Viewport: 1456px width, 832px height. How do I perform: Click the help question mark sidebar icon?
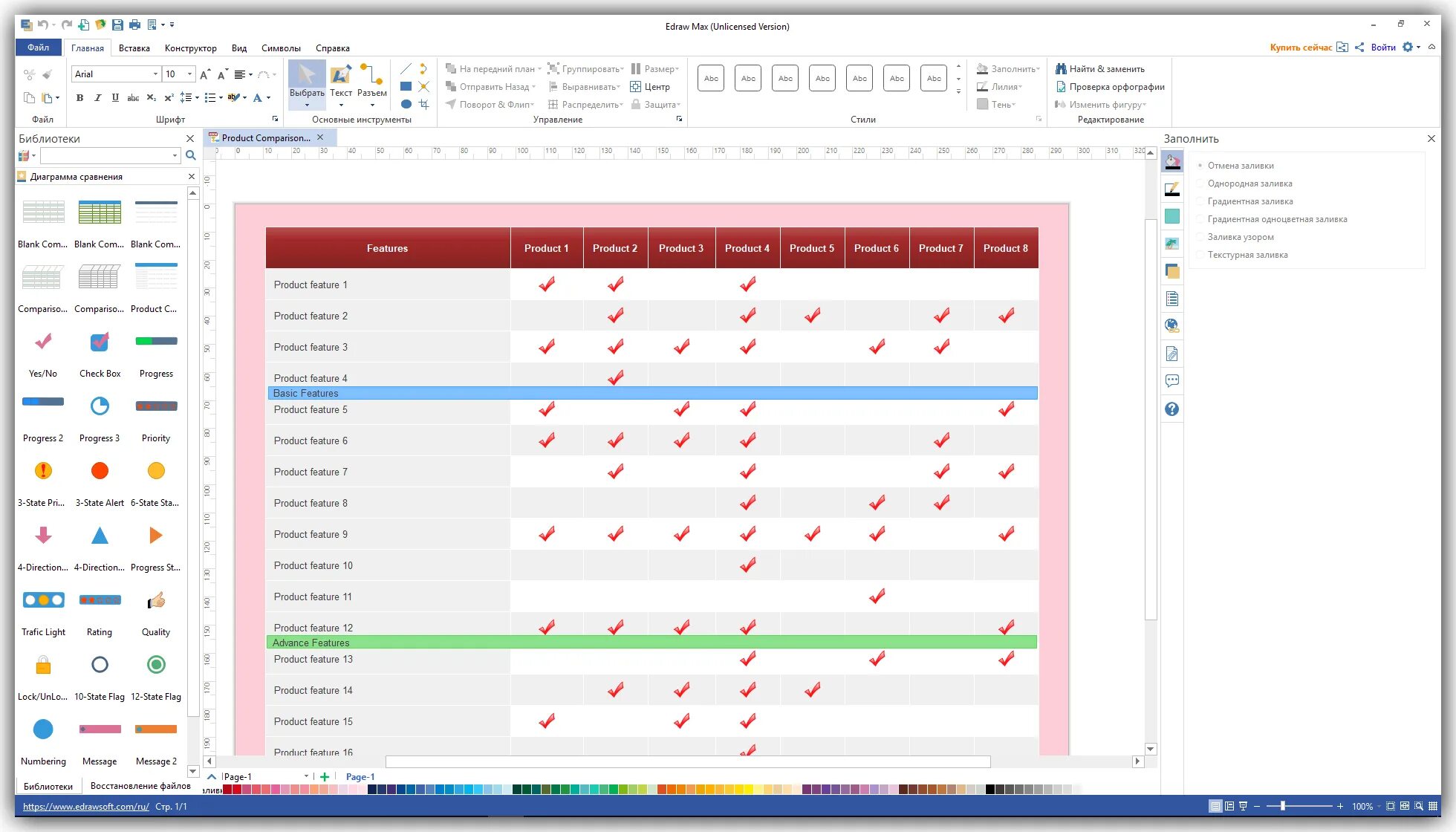(x=1172, y=409)
